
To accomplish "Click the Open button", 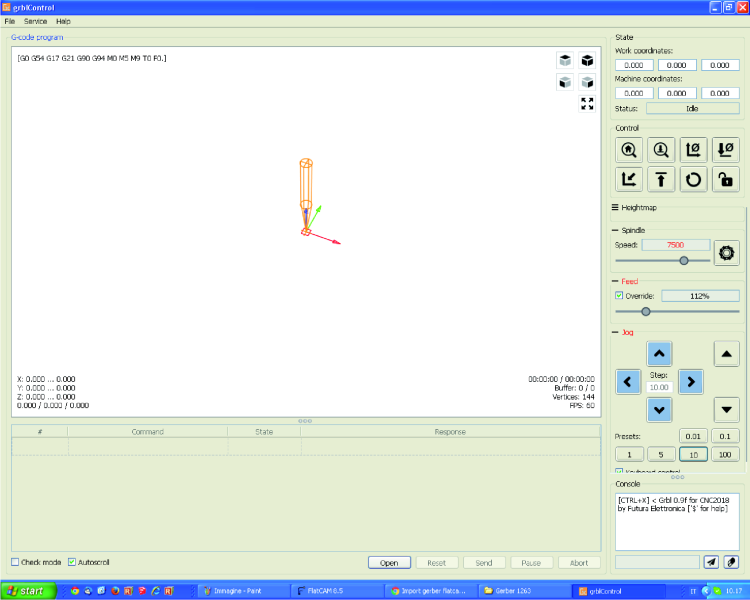I will 389,563.
